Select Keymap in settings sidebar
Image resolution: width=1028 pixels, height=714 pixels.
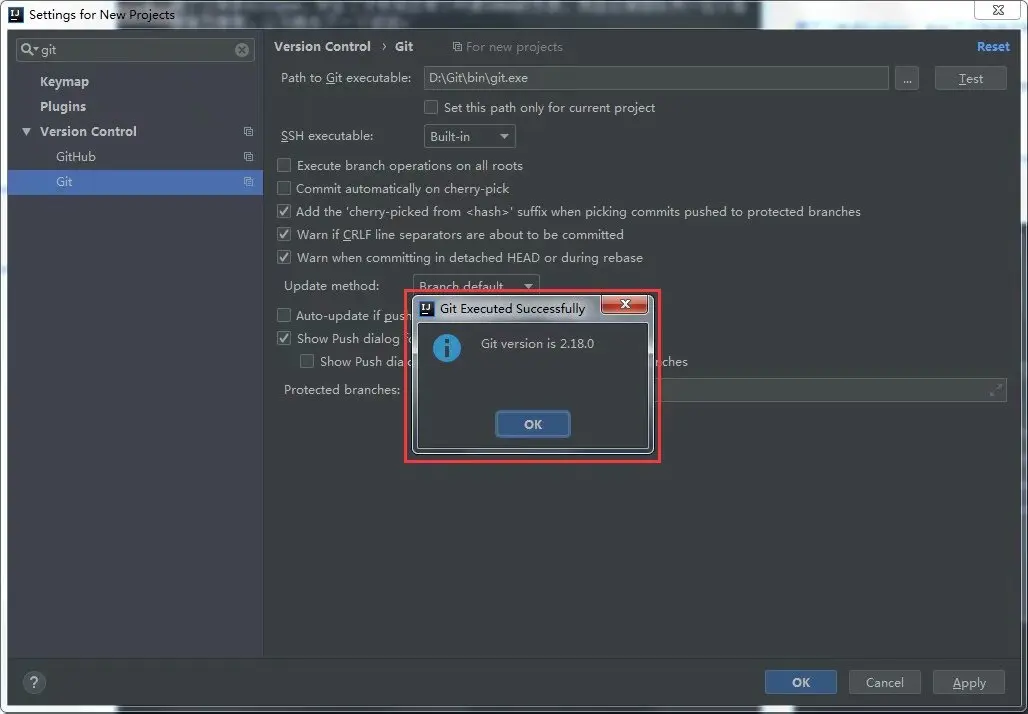click(64, 82)
